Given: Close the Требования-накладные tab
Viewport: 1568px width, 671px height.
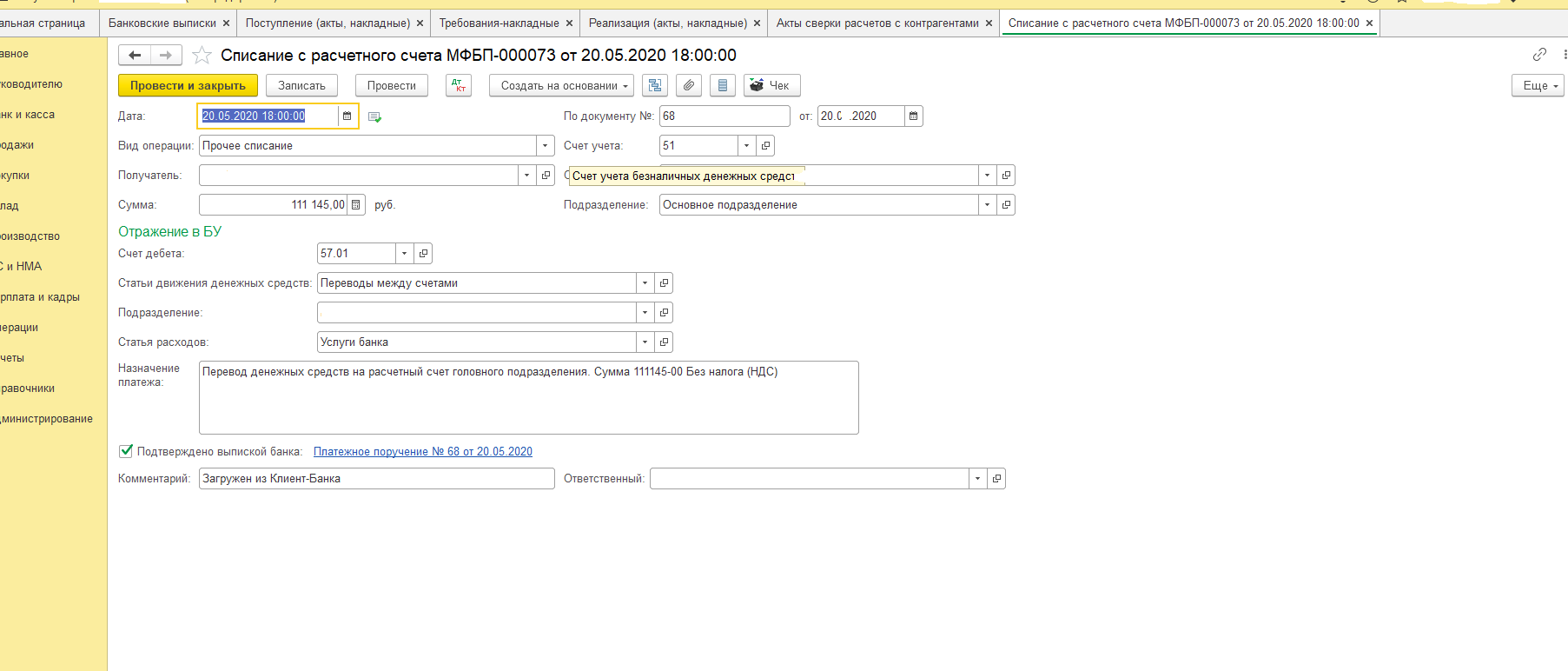Looking at the screenshot, I should [570, 23].
